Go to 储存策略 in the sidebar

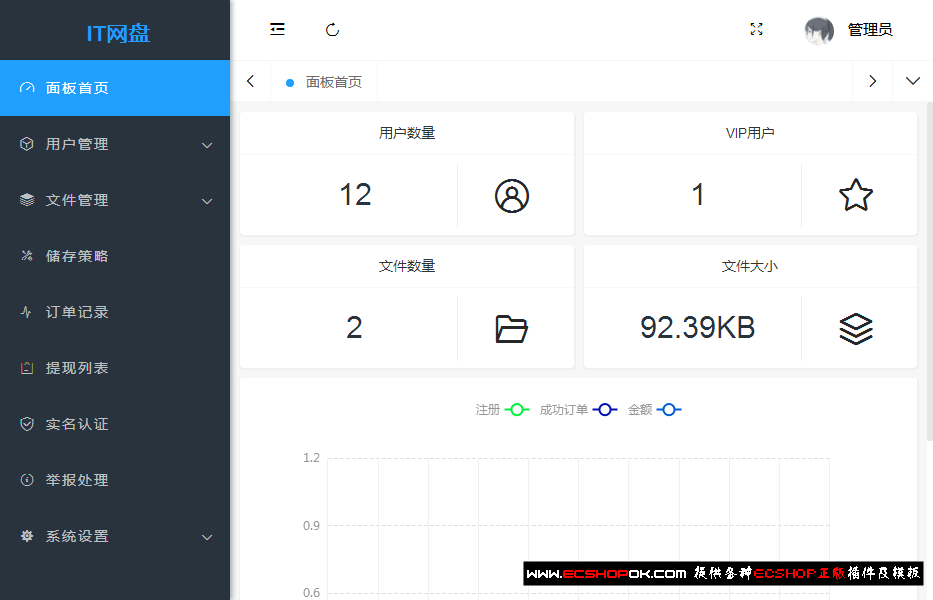(115, 256)
